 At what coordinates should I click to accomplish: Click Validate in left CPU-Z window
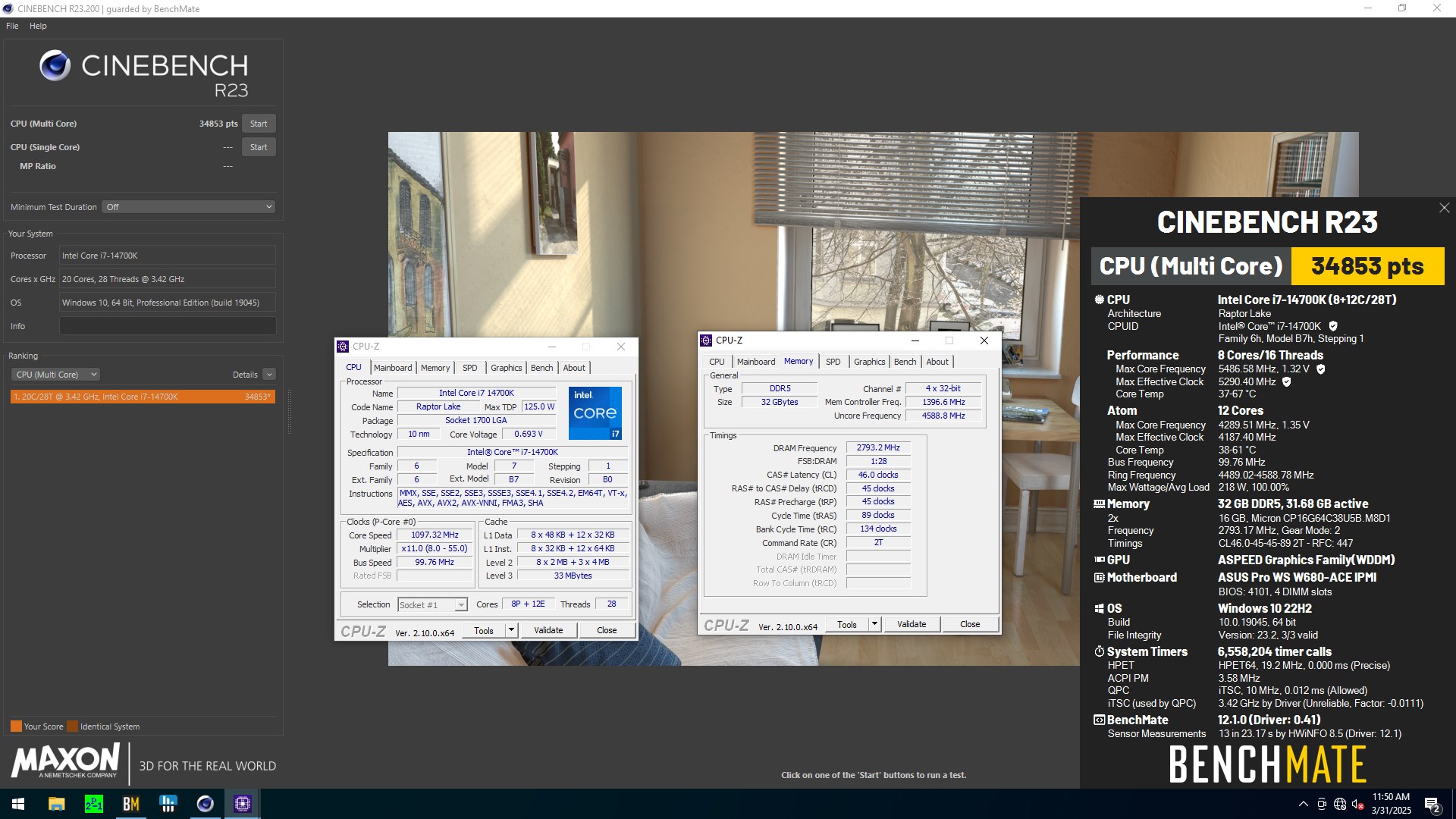[548, 630]
